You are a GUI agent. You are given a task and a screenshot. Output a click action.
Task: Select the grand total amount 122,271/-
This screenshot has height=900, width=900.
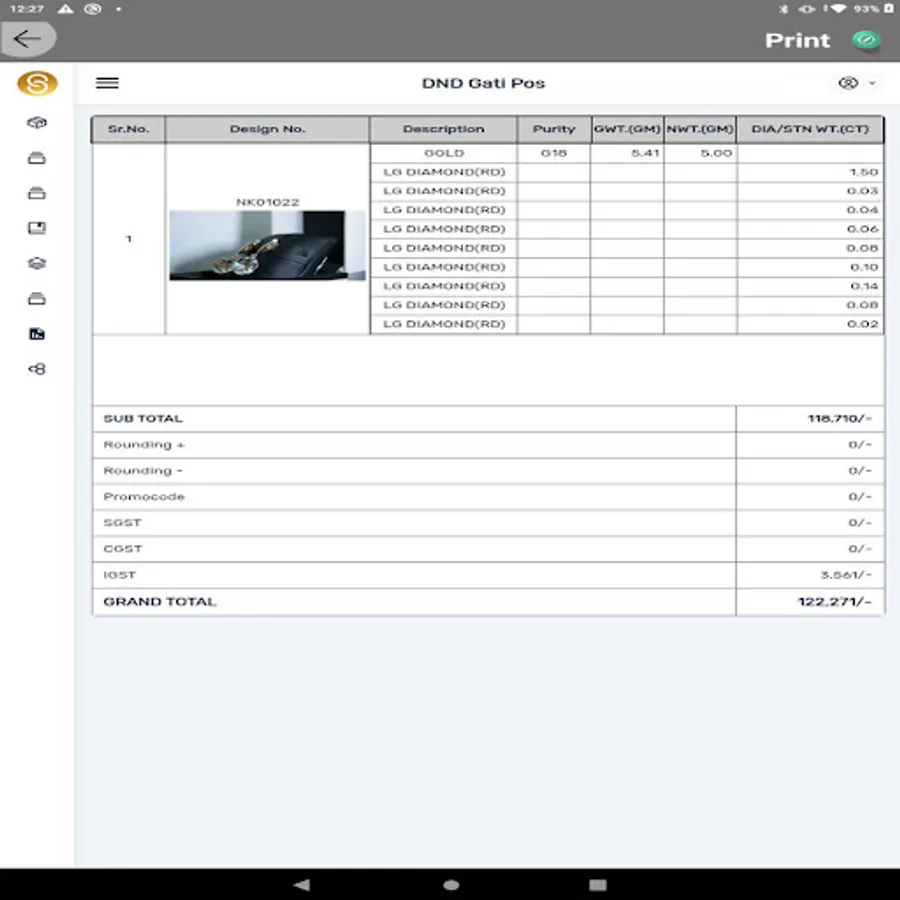(835, 602)
